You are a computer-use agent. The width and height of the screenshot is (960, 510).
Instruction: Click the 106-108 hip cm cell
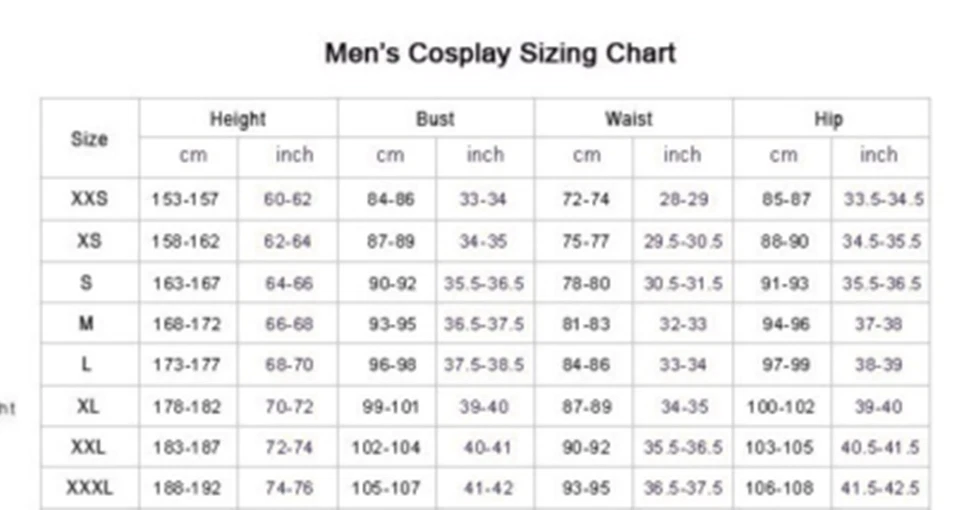coord(779,488)
